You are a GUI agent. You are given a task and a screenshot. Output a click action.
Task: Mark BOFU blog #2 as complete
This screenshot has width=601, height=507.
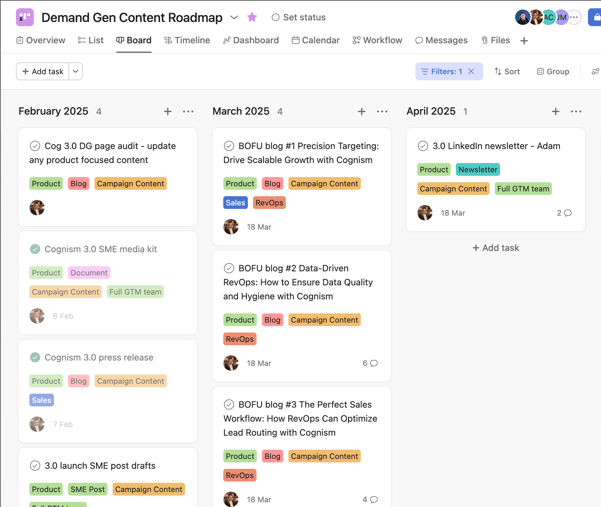pyautogui.click(x=229, y=268)
